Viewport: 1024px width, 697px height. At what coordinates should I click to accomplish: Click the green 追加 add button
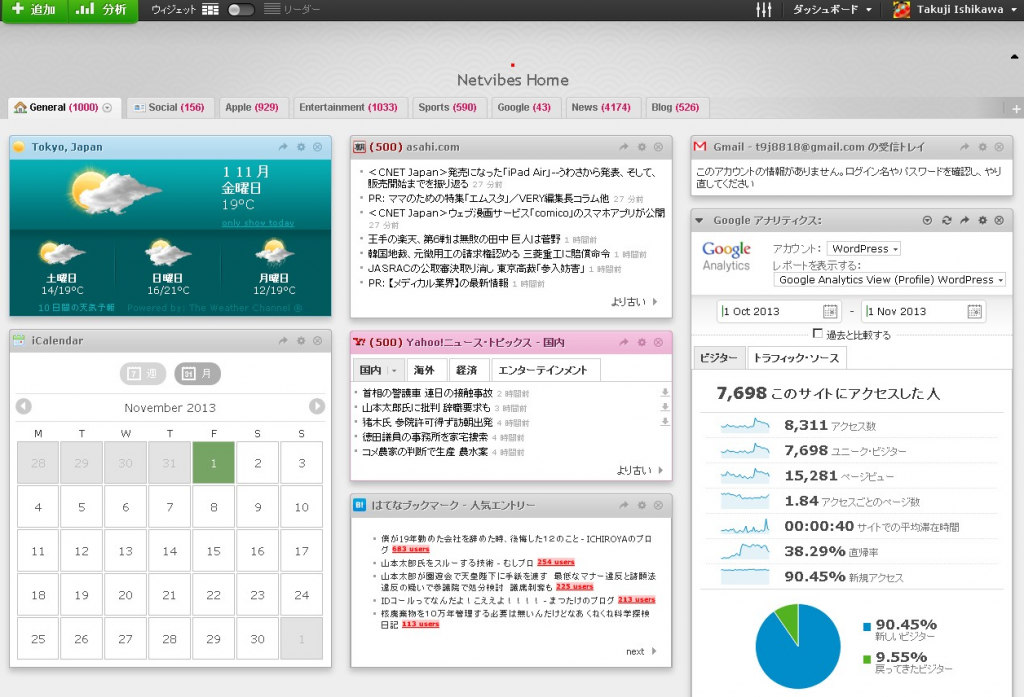pos(33,10)
